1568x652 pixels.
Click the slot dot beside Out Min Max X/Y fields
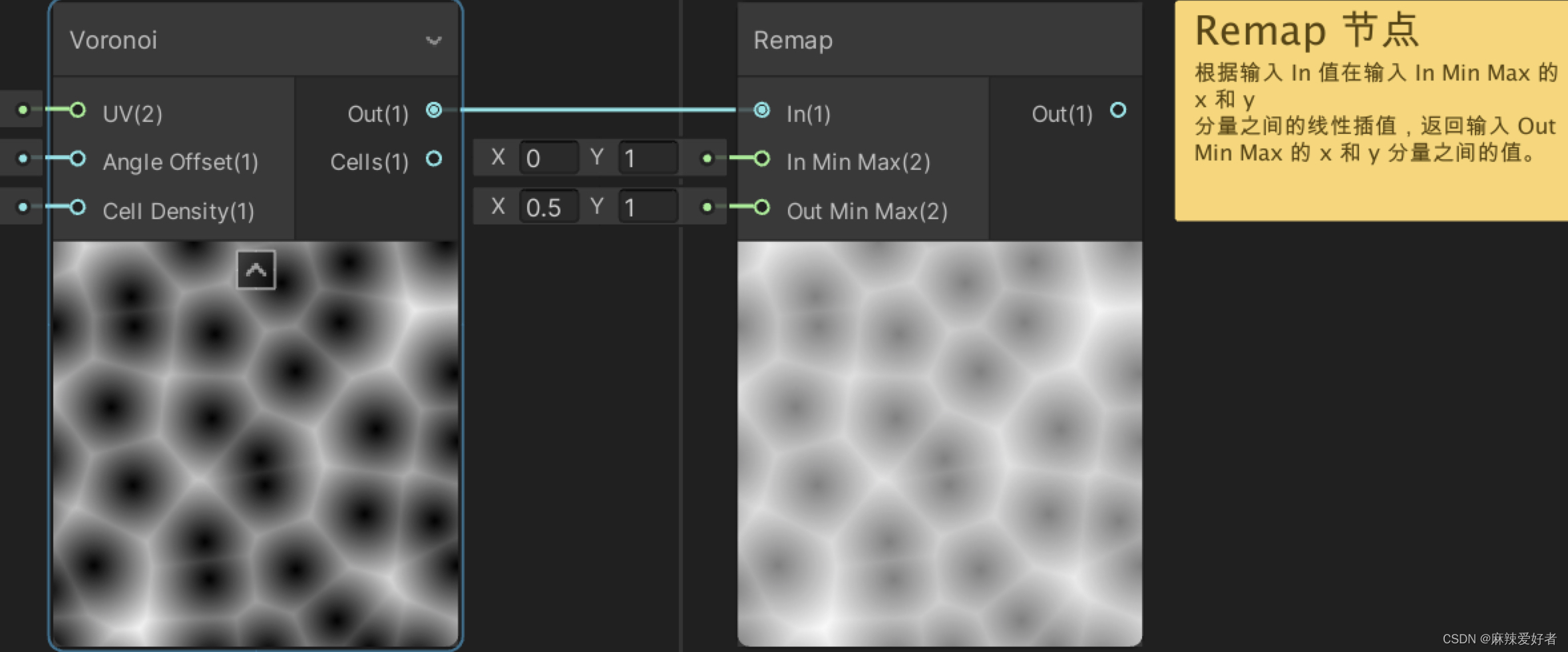coord(707,207)
